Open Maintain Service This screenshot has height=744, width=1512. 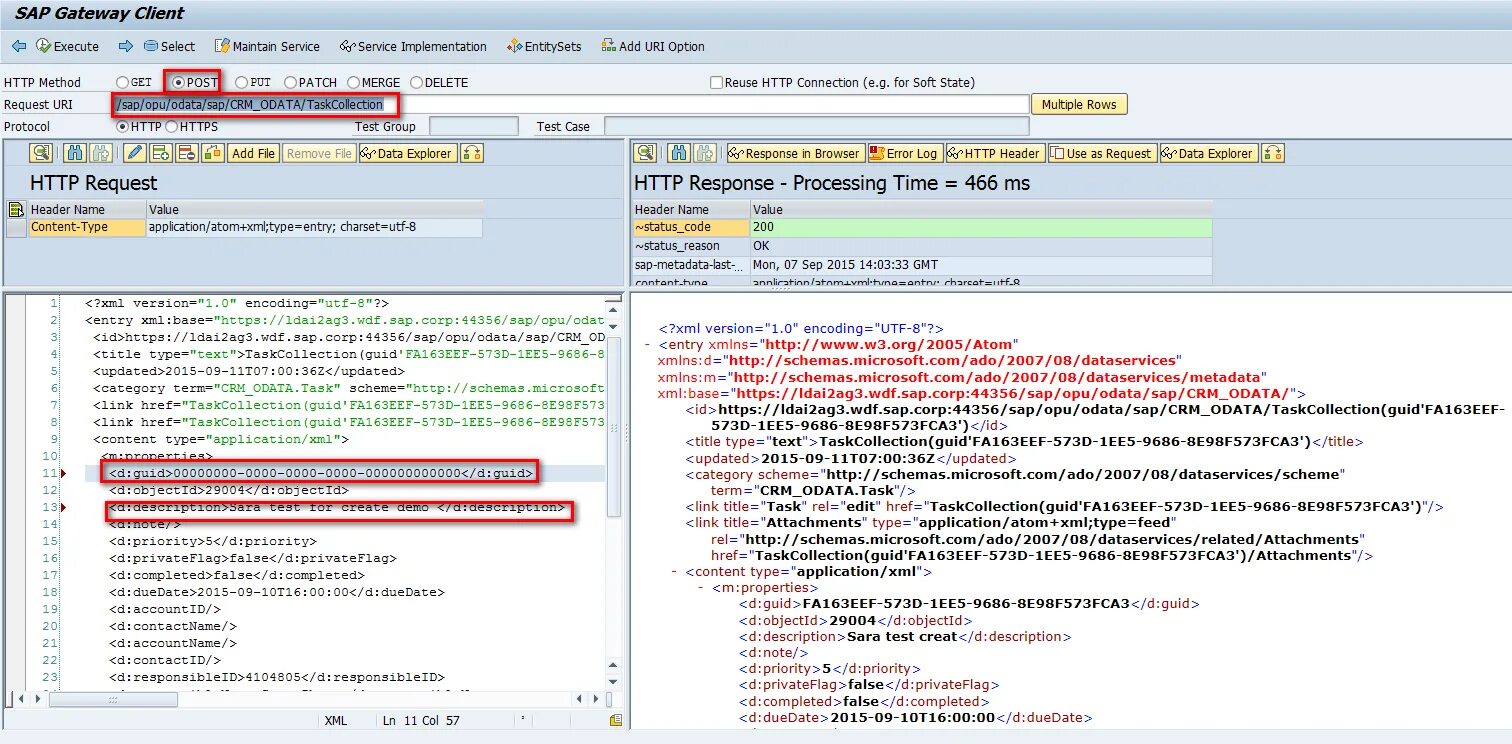267,46
